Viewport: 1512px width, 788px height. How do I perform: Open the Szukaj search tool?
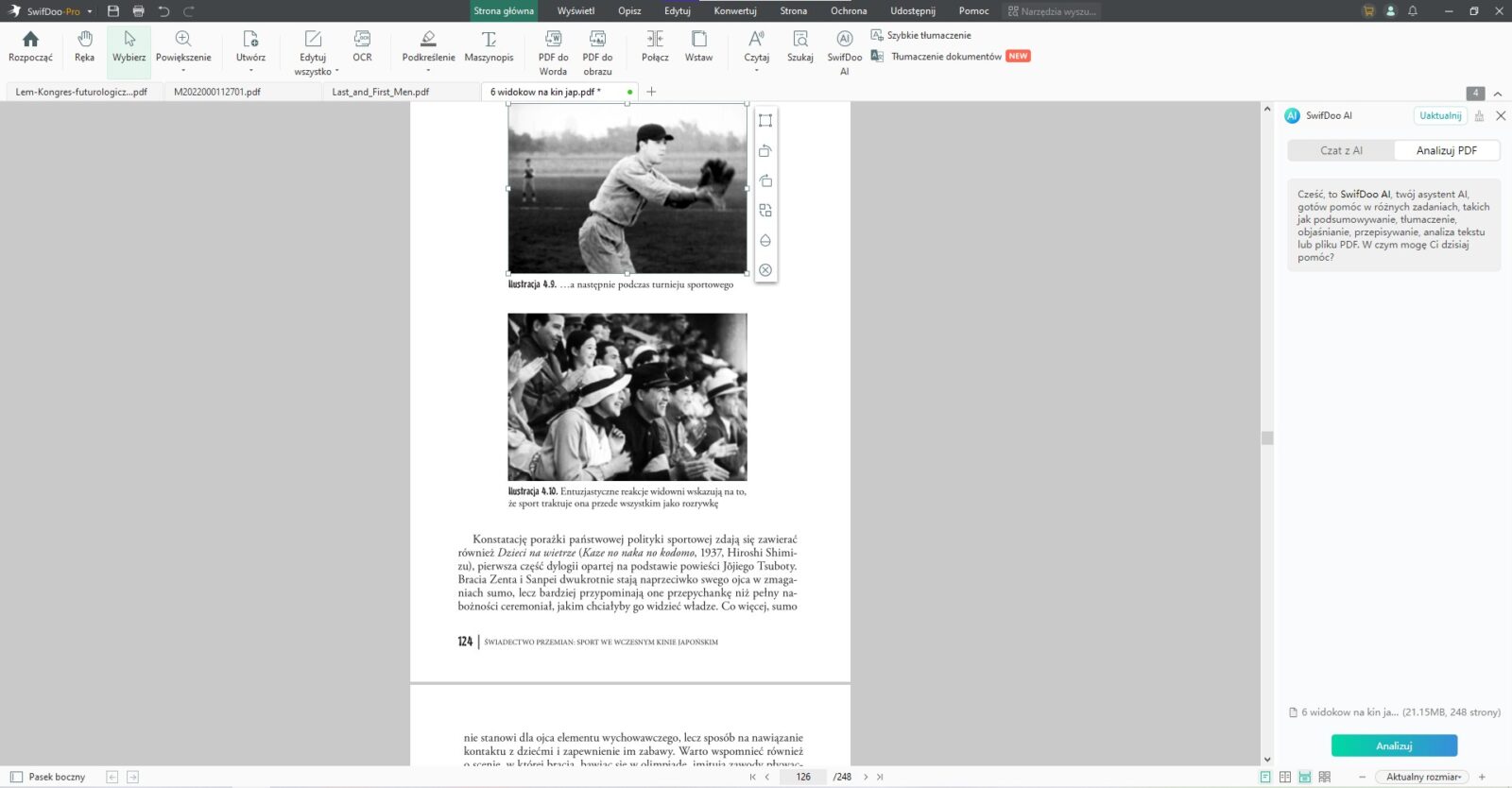(x=799, y=45)
